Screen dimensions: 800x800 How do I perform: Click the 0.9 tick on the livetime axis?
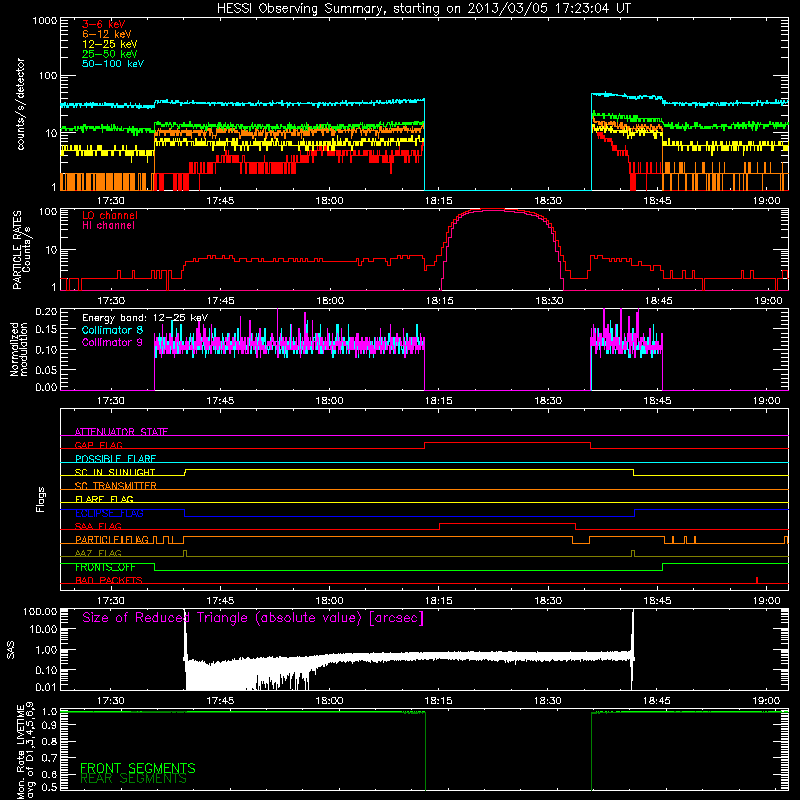click(x=50, y=725)
